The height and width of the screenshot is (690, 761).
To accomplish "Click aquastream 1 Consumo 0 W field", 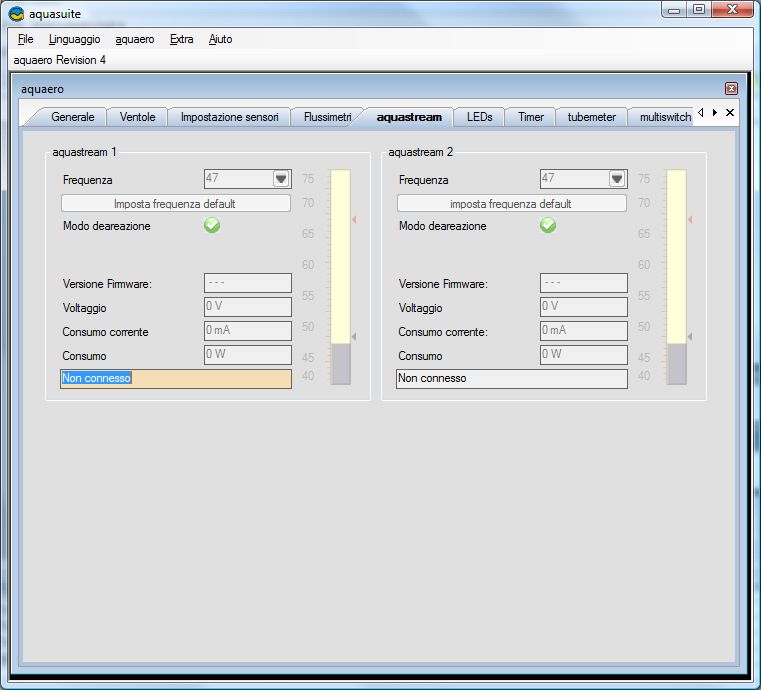I will [248, 355].
